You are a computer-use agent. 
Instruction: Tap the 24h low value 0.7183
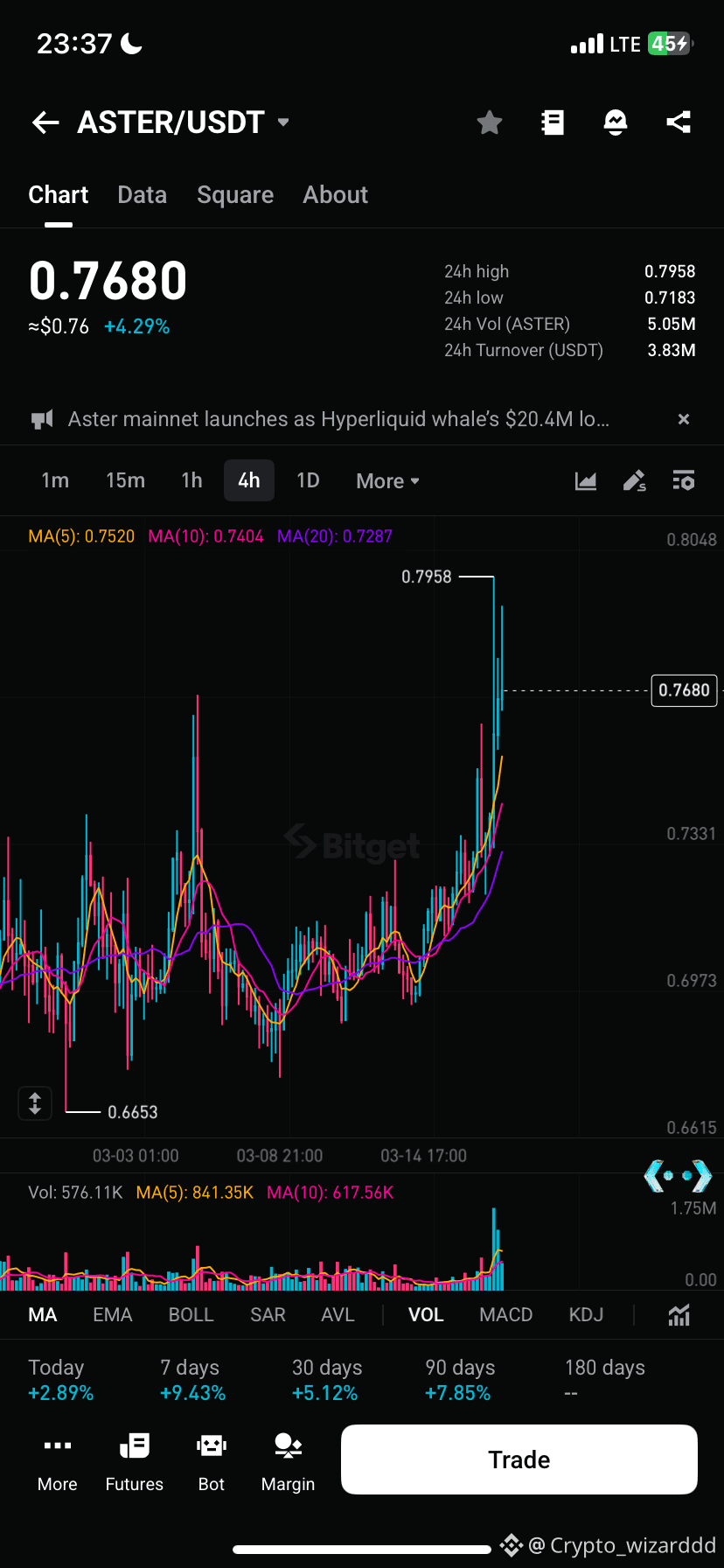click(670, 298)
